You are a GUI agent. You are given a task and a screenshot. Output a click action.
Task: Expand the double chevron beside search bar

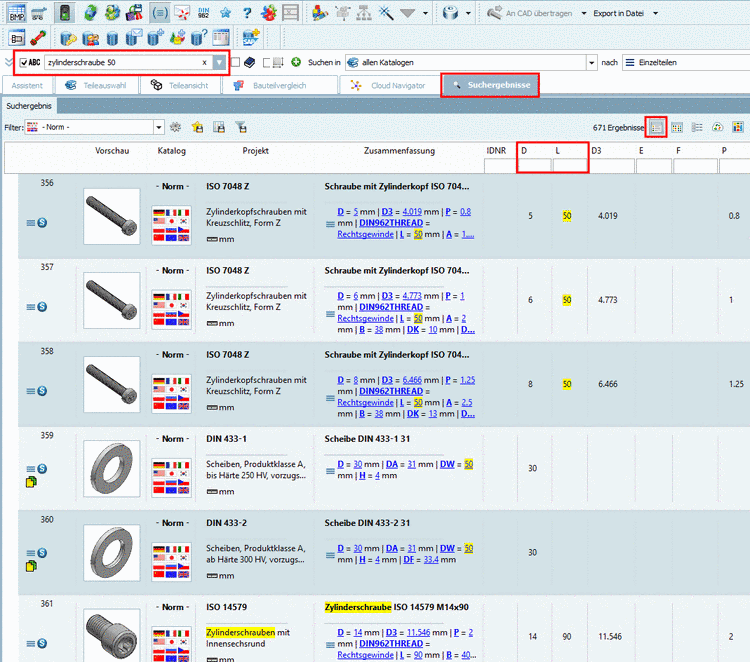8,62
